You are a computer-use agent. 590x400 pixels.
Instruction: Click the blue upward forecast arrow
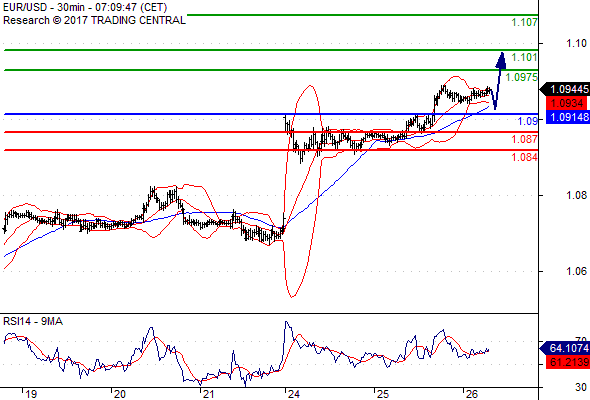coord(498,81)
